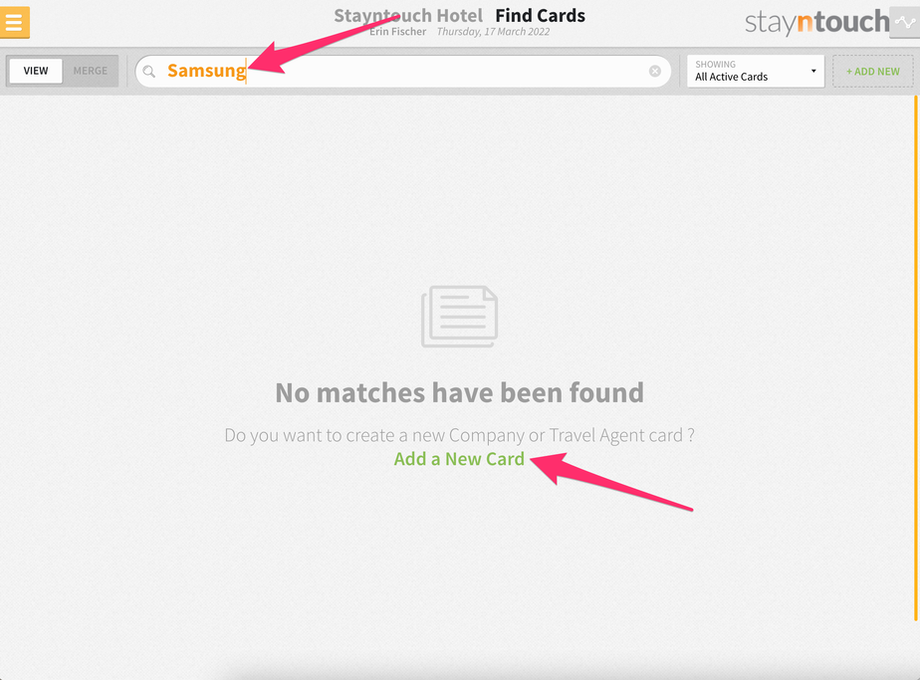This screenshot has width=920, height=680.
Task: Click the small caret arrow in Showing filter
Action: coord(813,71)
